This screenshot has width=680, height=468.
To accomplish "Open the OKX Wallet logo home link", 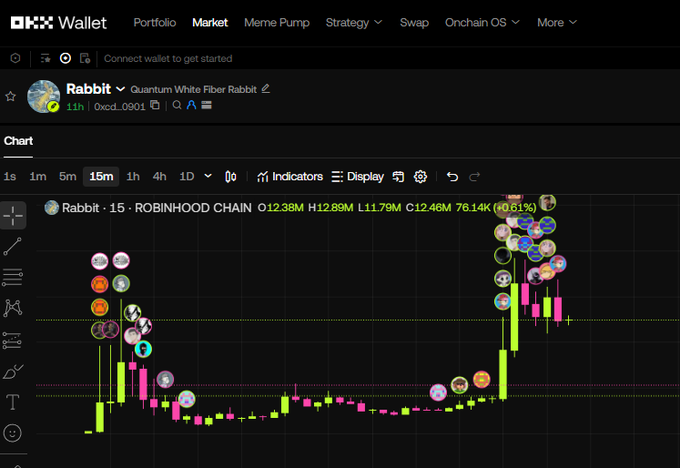I will [59, 23].
